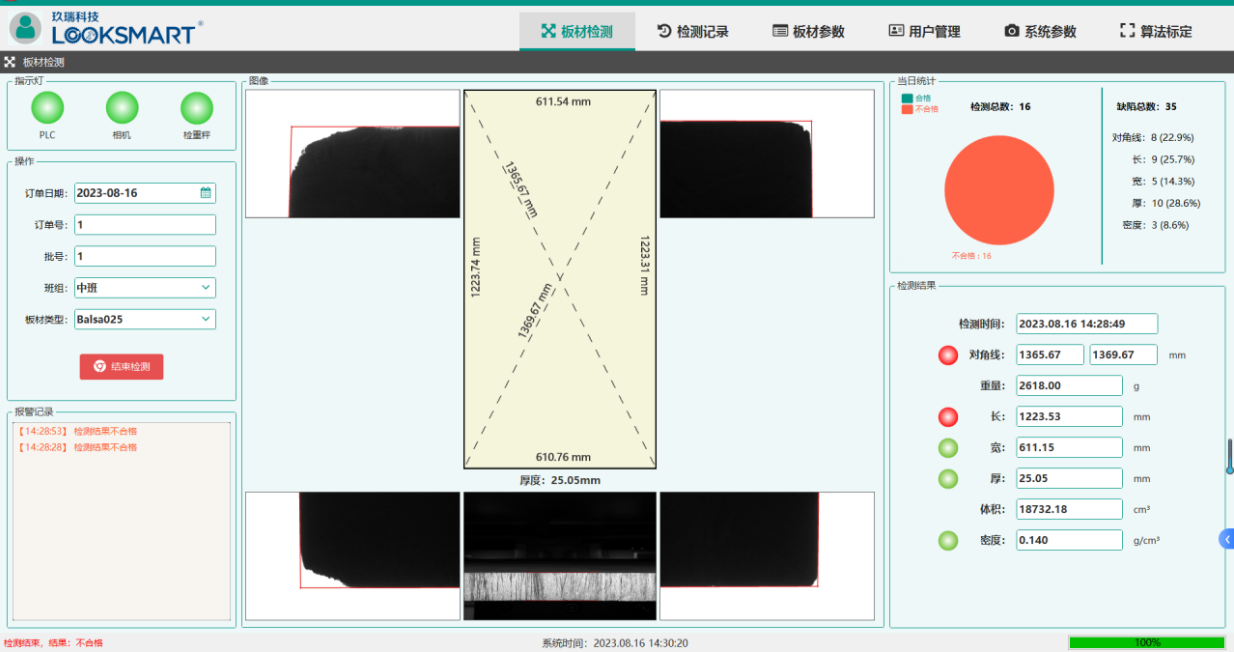
Task: Click the 相机 camera indicator light
Action: pos(122,107)
